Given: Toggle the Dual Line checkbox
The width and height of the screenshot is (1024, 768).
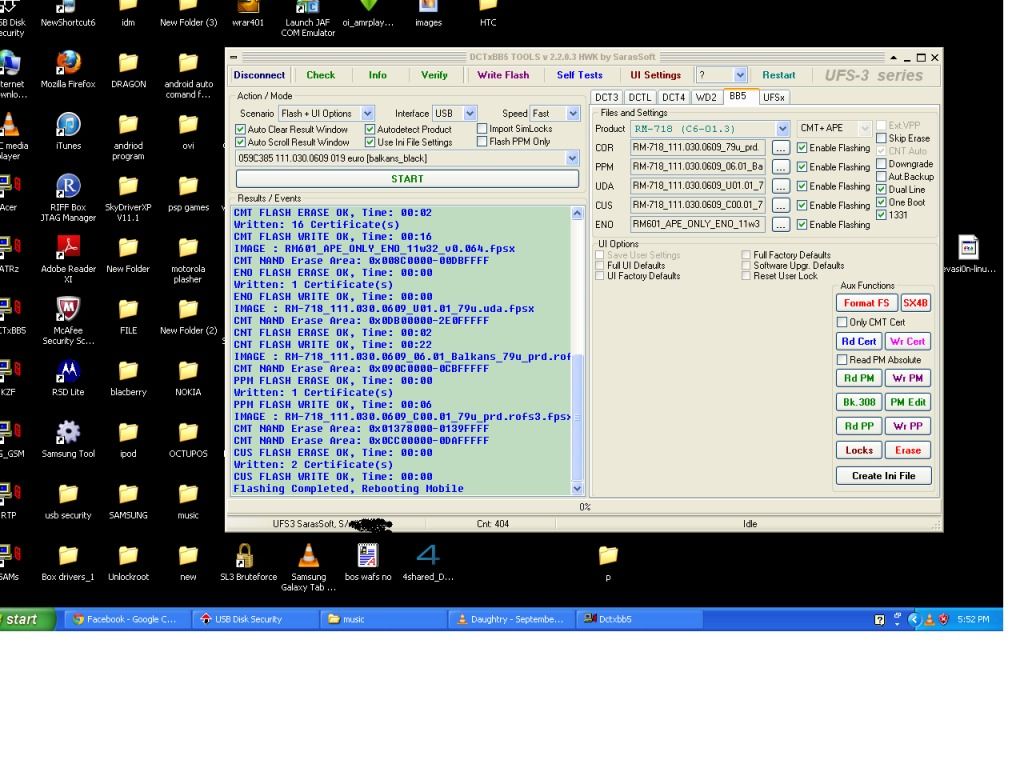Looking at the screenshot, I should [x=881, y=189].
